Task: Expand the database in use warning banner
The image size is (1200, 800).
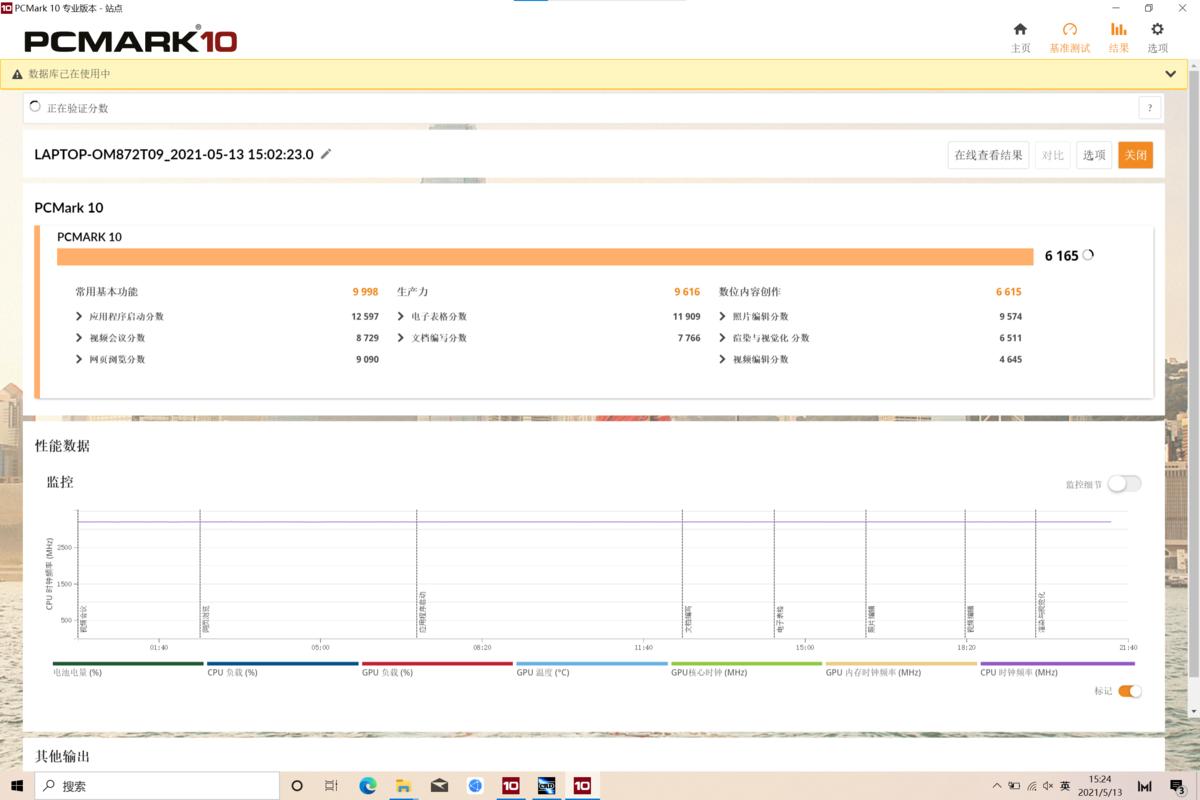Action: click(1170, 74)
